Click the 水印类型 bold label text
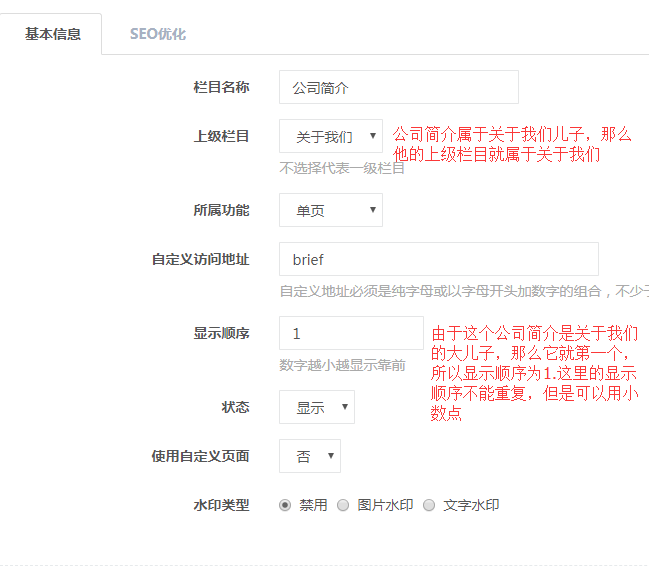649x568 pixels. [x=221, y=505]
